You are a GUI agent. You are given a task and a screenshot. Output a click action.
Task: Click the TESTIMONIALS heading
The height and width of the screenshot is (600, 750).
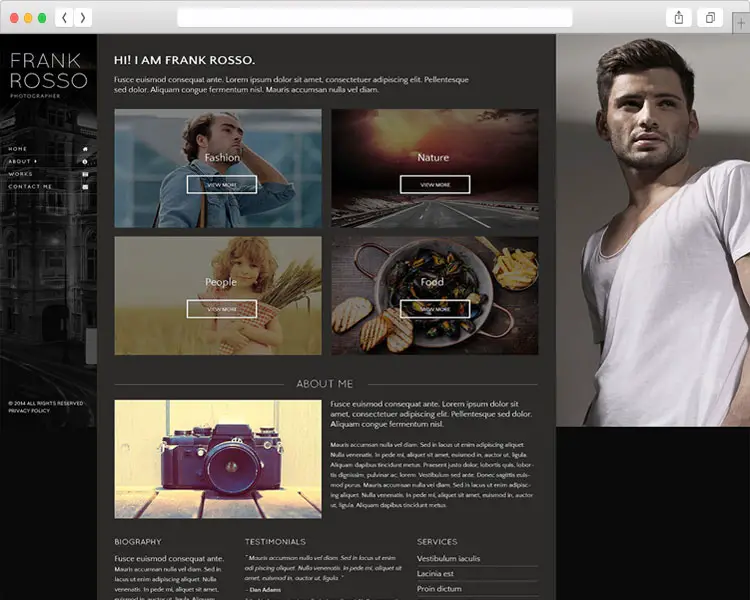coord(275,542)
